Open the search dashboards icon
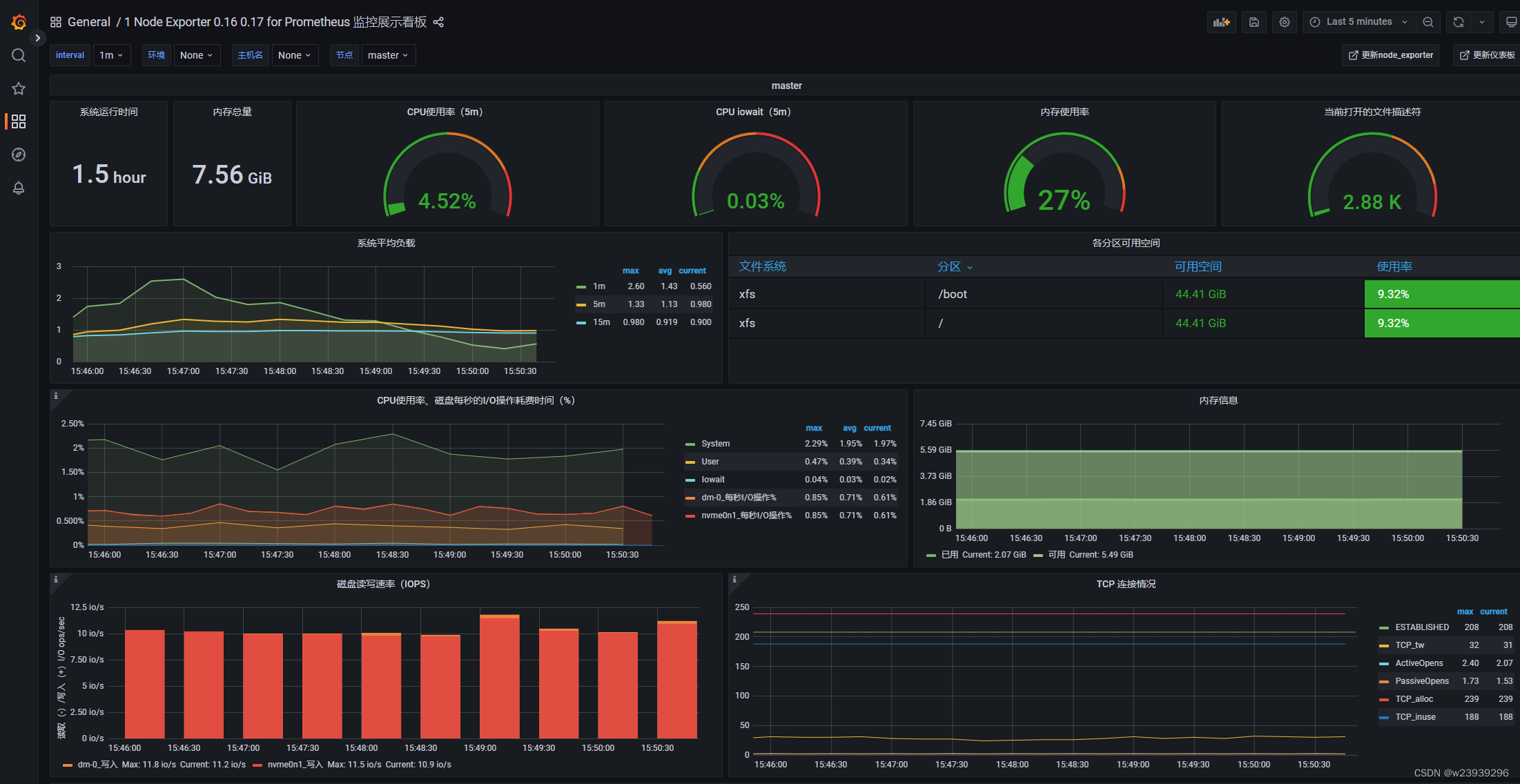Screen dimensions: 1520x784 click(19, 55)
